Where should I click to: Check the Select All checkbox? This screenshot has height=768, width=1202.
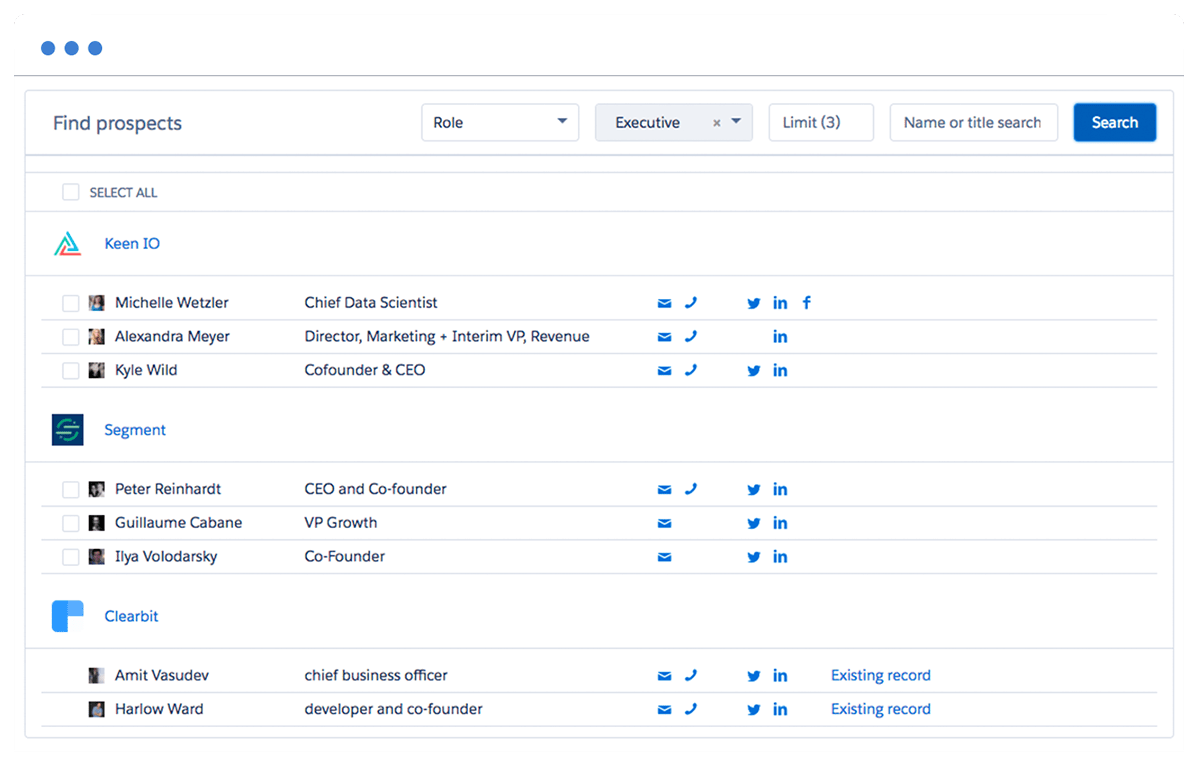click(70, 191)
